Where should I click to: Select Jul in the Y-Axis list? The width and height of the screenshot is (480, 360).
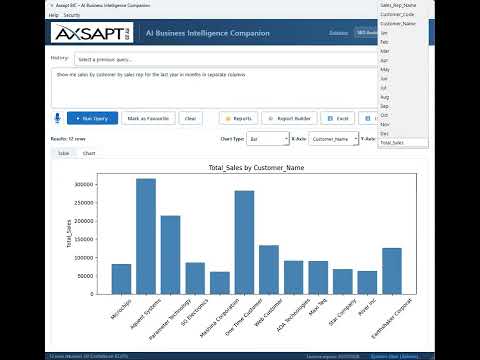(403, 88)
